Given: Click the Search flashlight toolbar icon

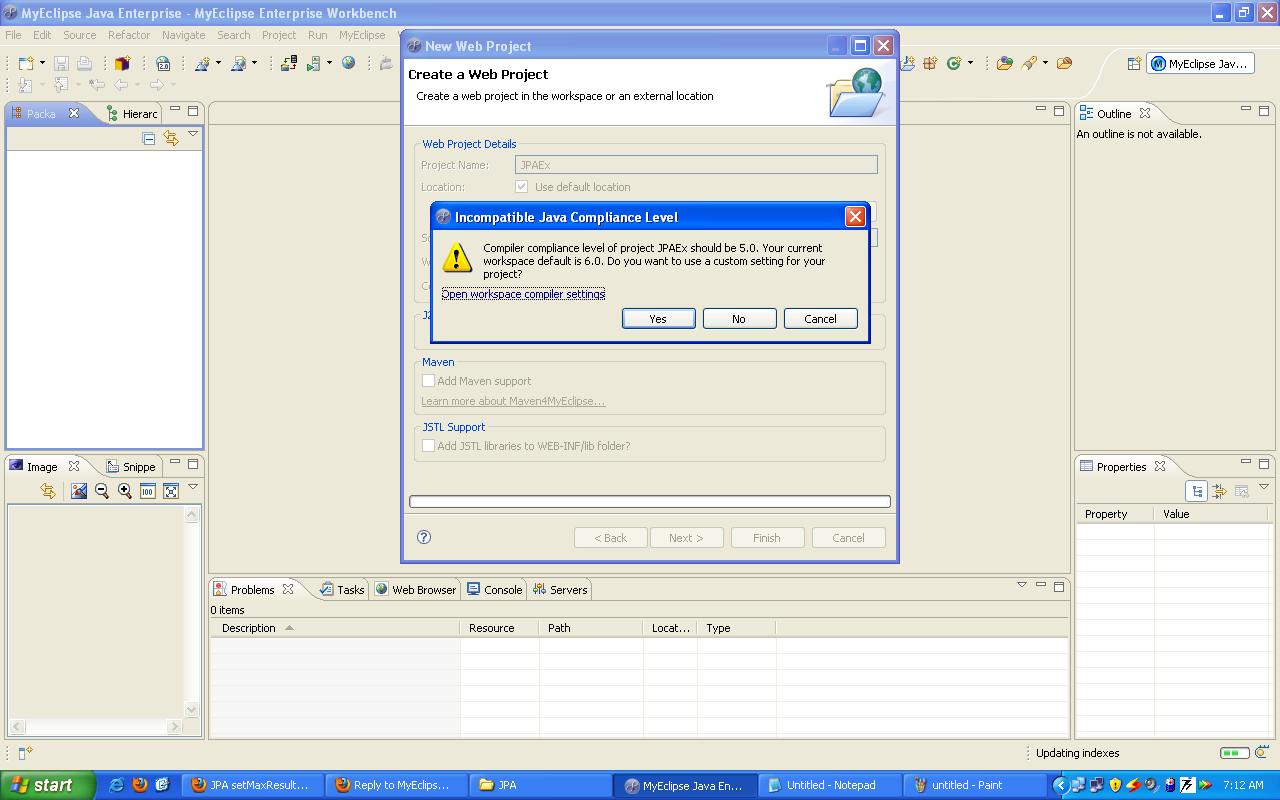Looking at the screenshot, I should coord(1029,63).
